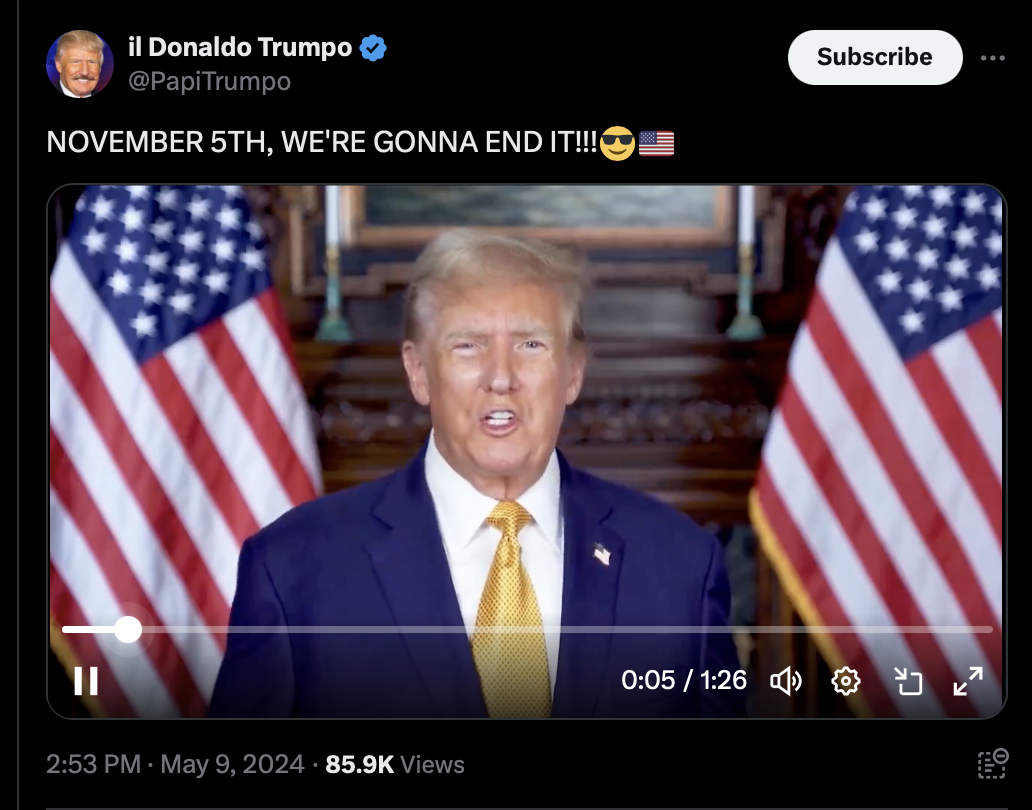Open the @PapiTrumpo handle link
This screenshot has width=1032, height=810.
click(x=209, y=81)
